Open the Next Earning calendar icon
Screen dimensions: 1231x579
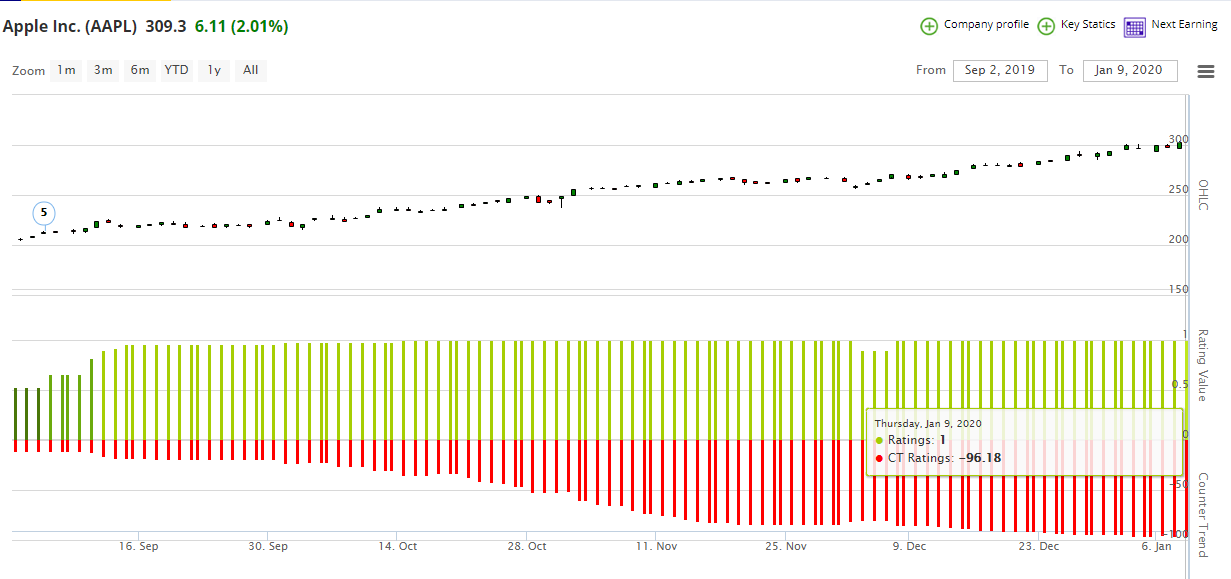tap(1134, 27)
